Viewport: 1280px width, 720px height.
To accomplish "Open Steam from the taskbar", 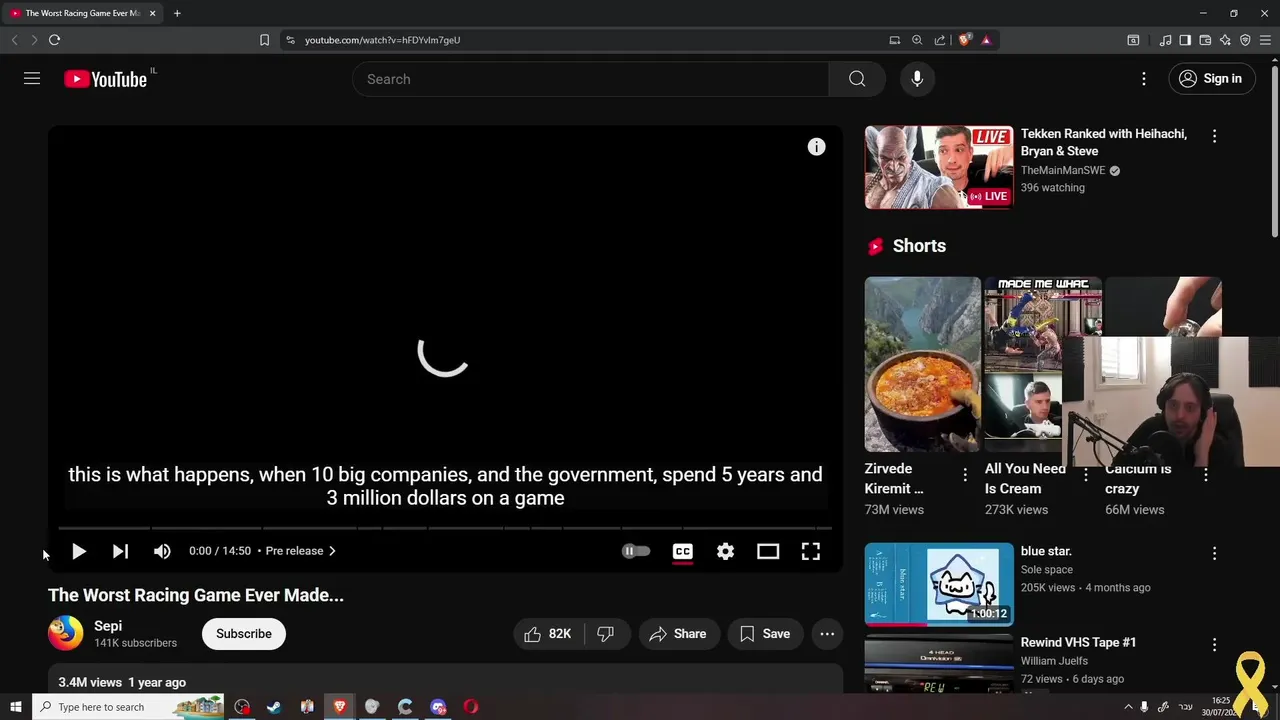I will click(x=274, y=707).
